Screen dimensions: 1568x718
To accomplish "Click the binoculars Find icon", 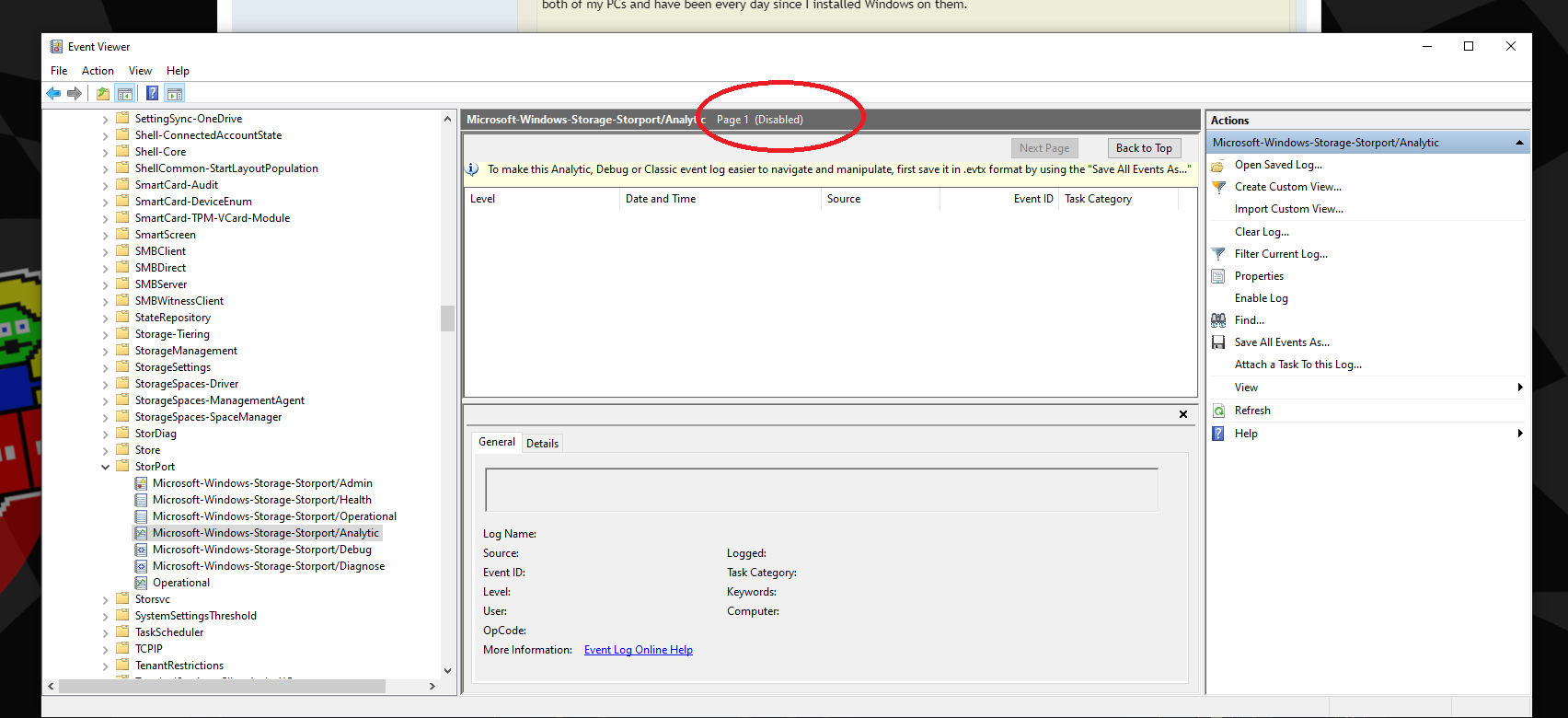I will click(1218, 320).
